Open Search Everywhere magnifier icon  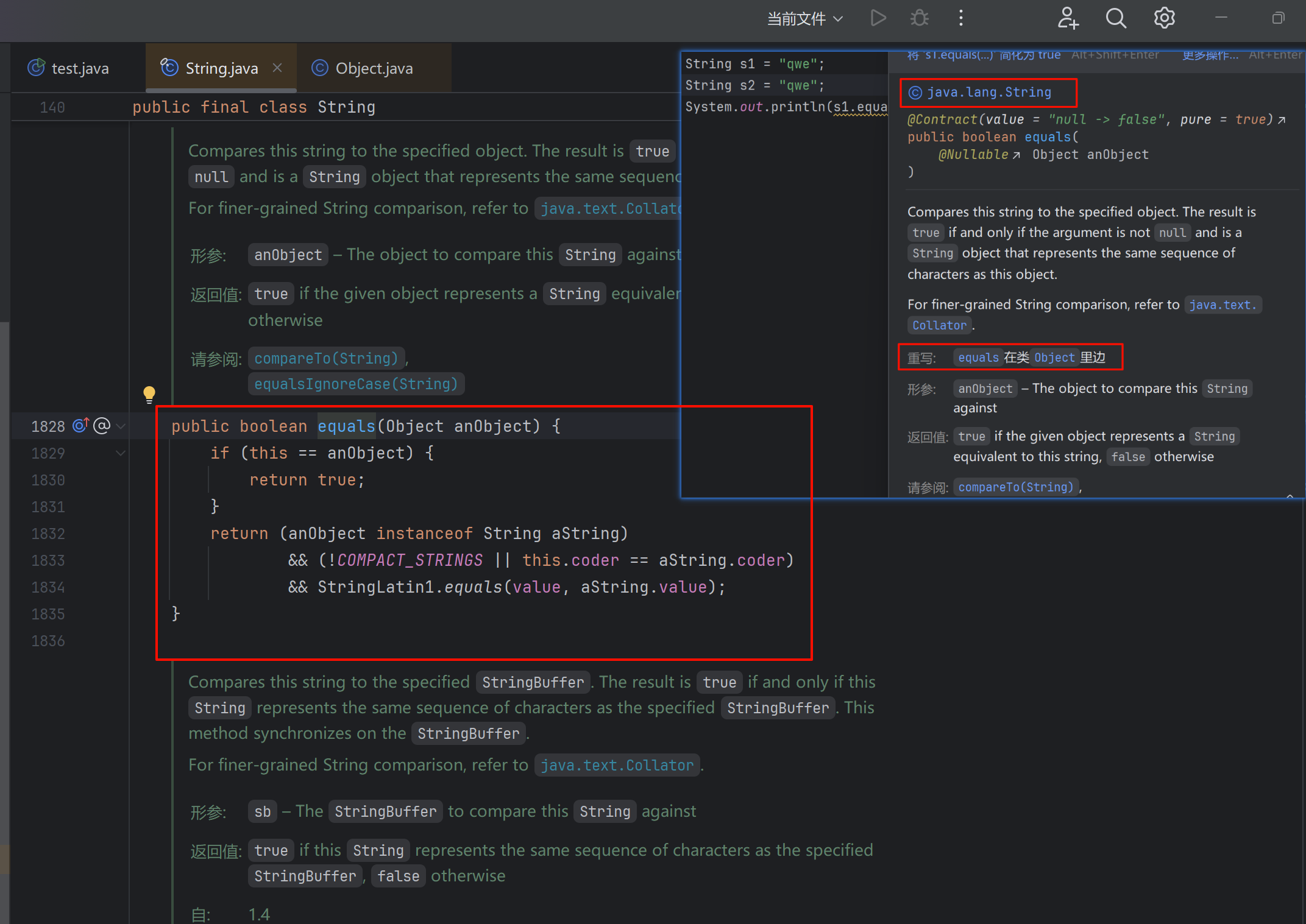[1116, 18]
